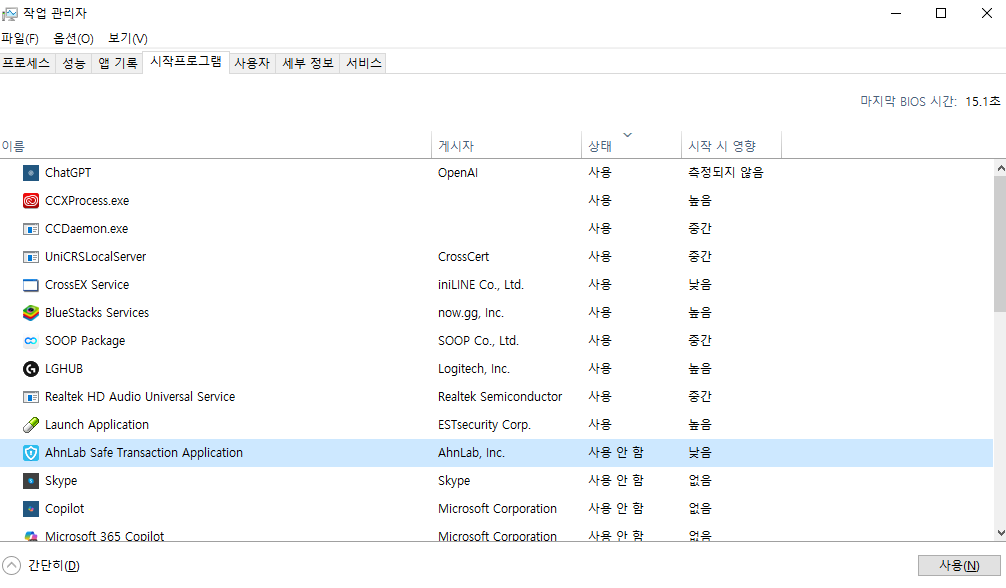Click the 간단히(D) fewer details link

click(54, 566)
